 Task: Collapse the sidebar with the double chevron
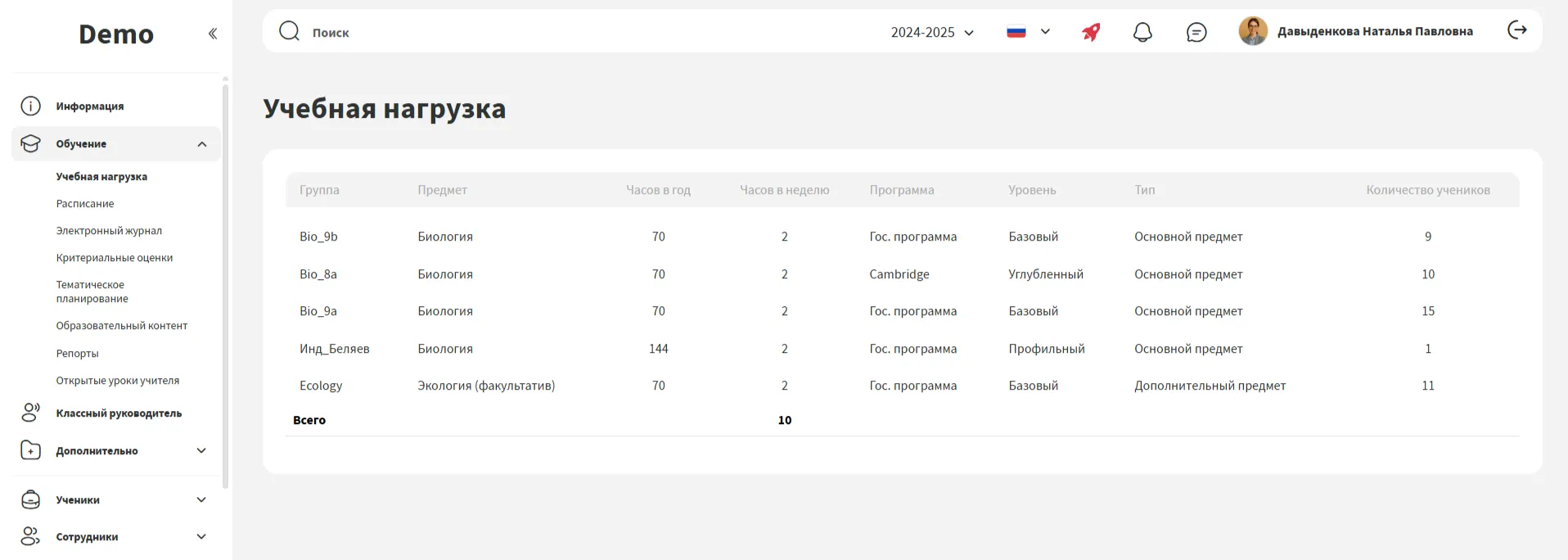point(213,34)
